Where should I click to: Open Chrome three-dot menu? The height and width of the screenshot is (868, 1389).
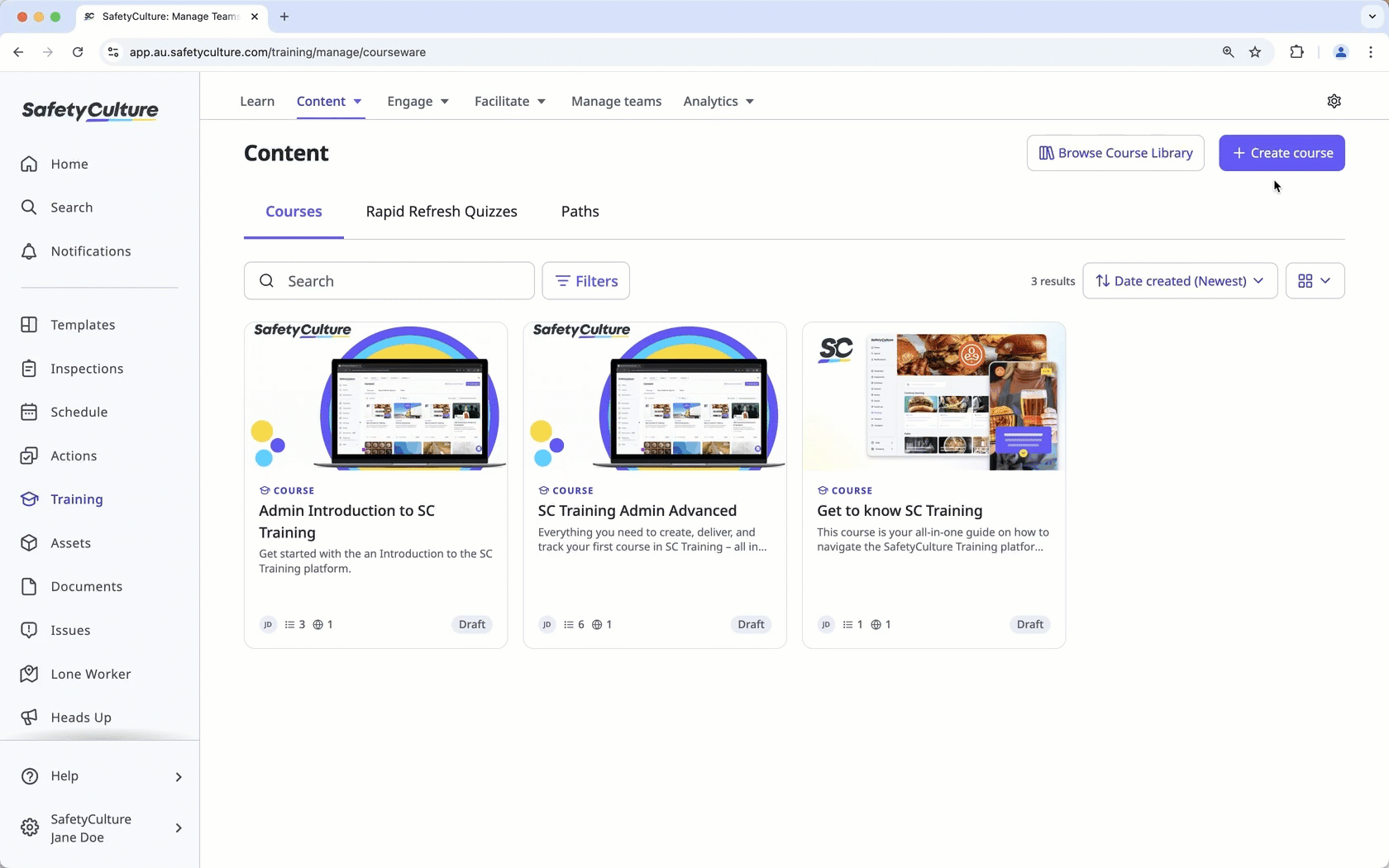tap(1371, 52)
